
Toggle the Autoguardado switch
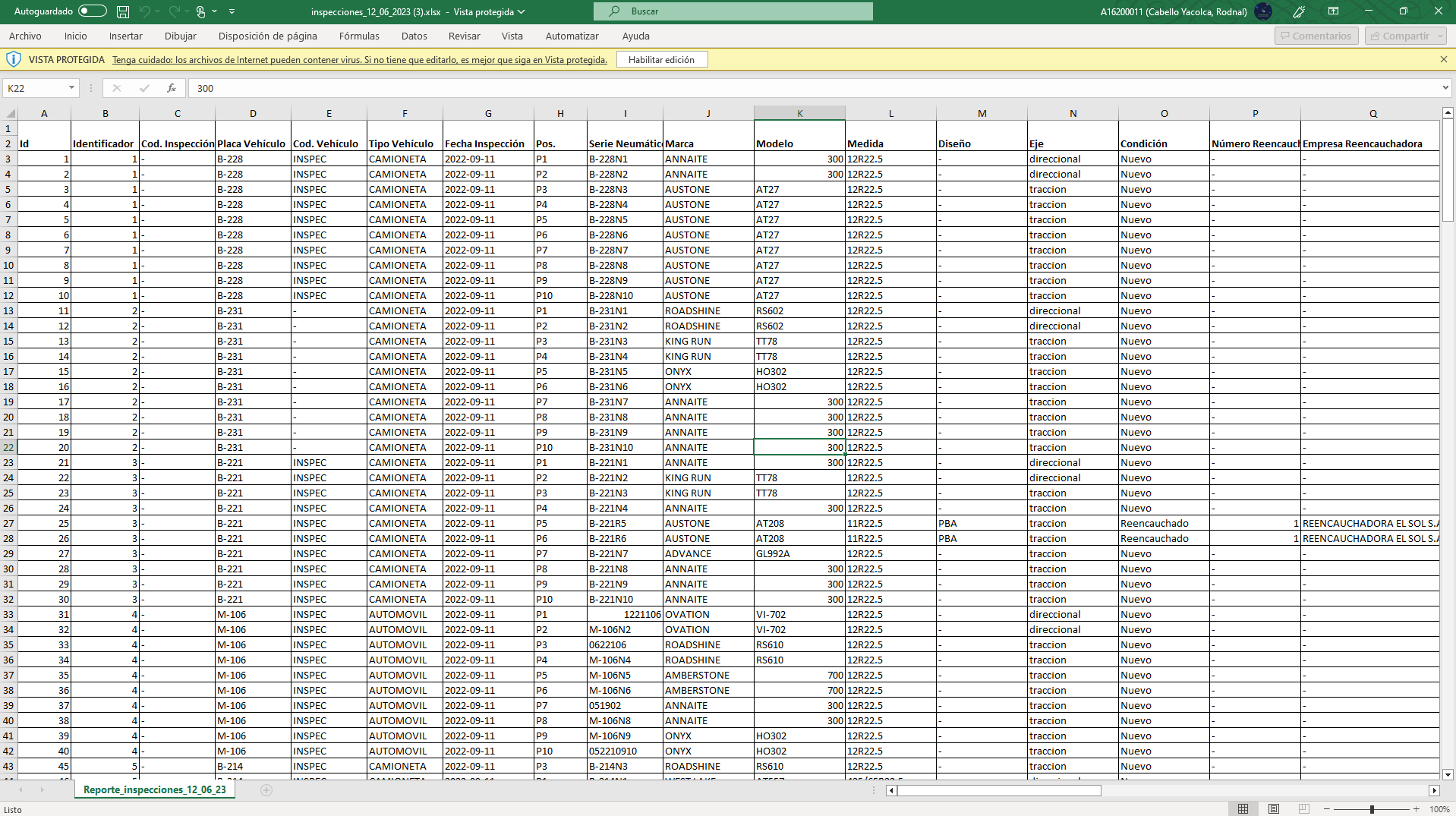pos(93,11)
